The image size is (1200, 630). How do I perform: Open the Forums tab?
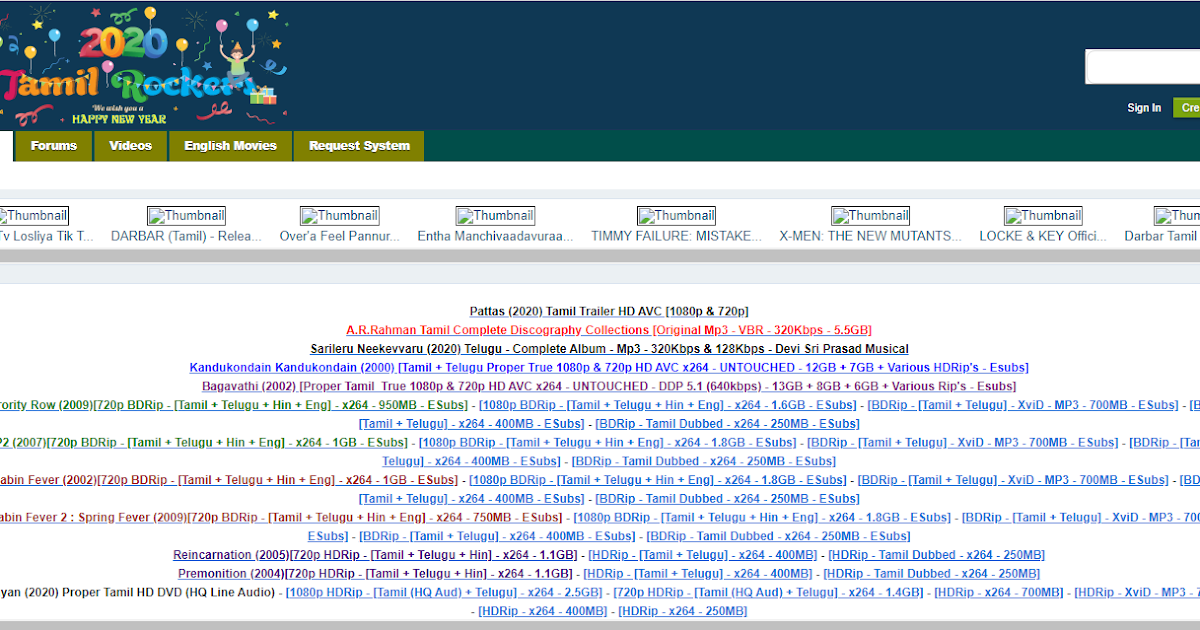pyautogui.click(x=53, y=146)
